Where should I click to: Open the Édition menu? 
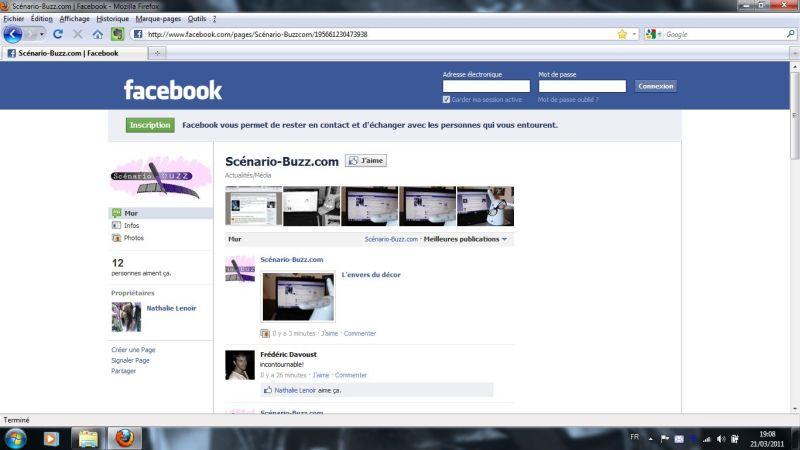tap(41, 19)
